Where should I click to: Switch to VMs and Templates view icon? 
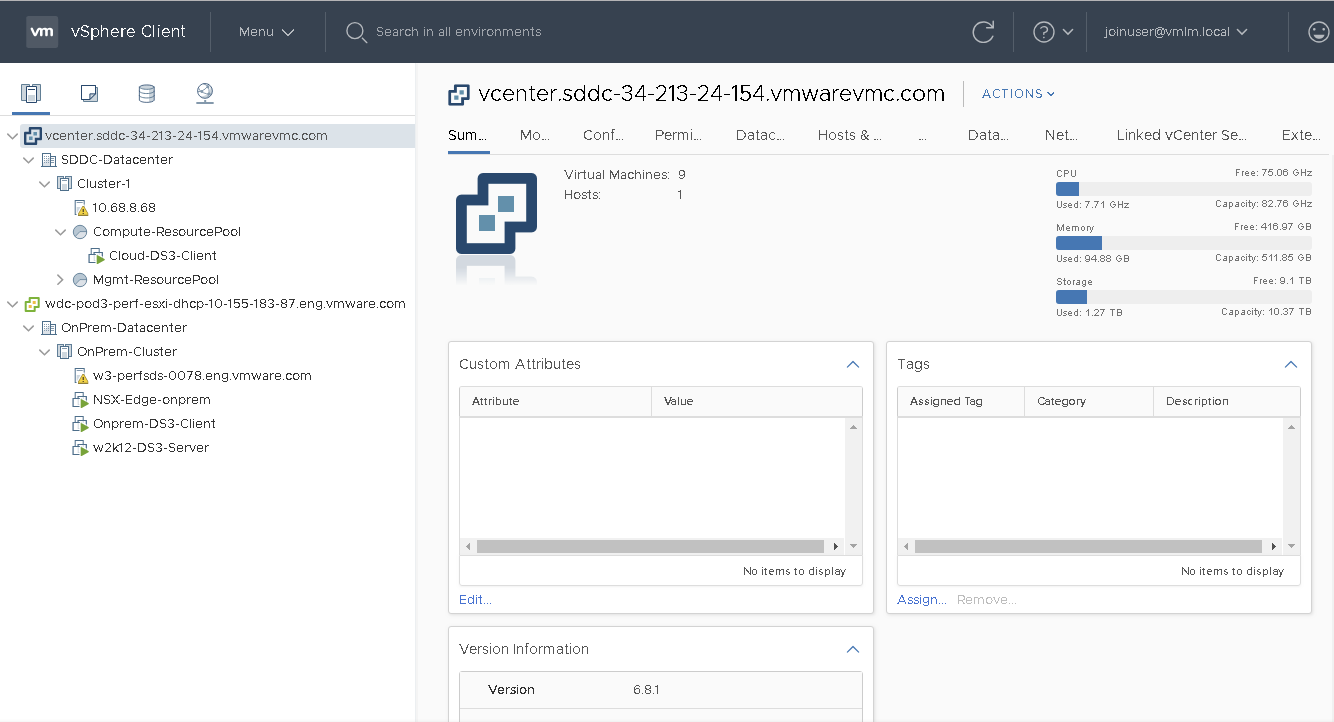tap(89, 94)
